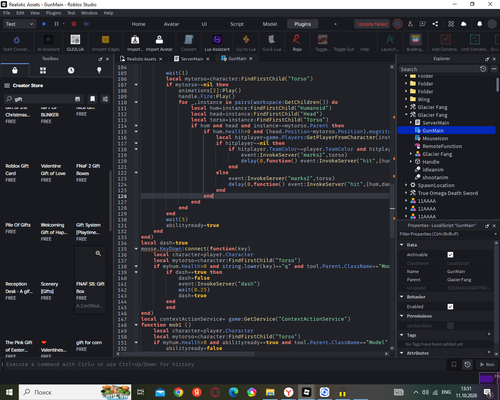Switch to the ServerMain script tab
The height and width of the screenshot is (400, 500).
point(192,59)
